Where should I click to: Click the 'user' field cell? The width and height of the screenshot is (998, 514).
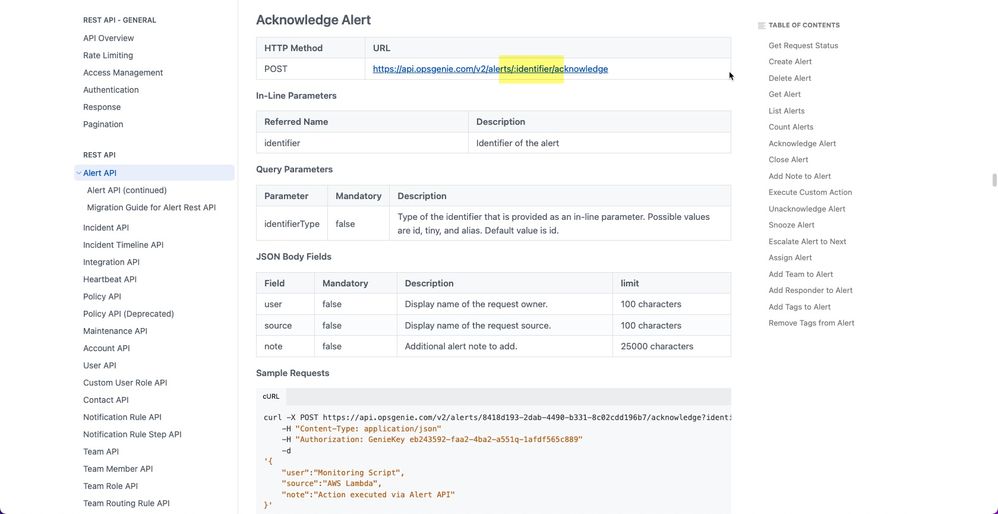[x=285, y=304]
